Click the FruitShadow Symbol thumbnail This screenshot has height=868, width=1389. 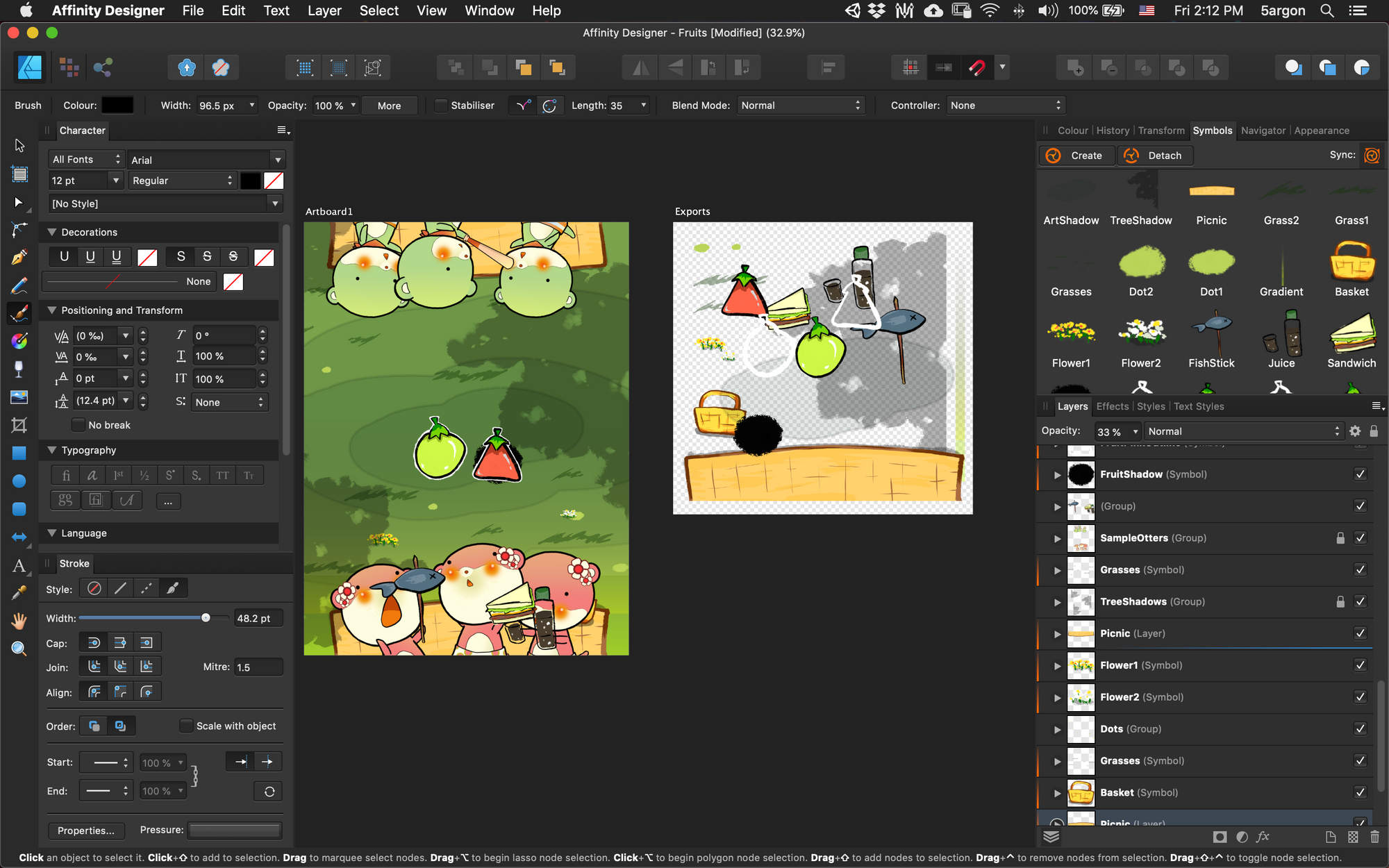(x=1079, y=474)
